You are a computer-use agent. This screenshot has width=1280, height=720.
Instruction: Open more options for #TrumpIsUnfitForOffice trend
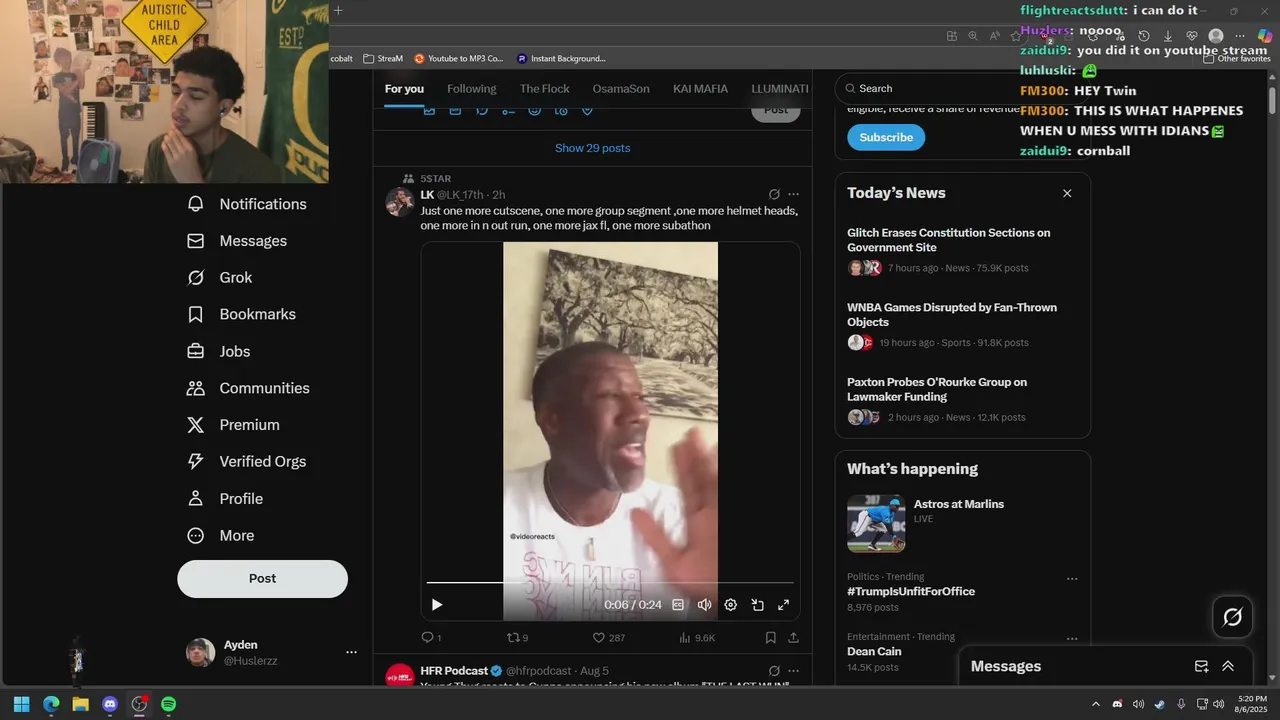1072,578
